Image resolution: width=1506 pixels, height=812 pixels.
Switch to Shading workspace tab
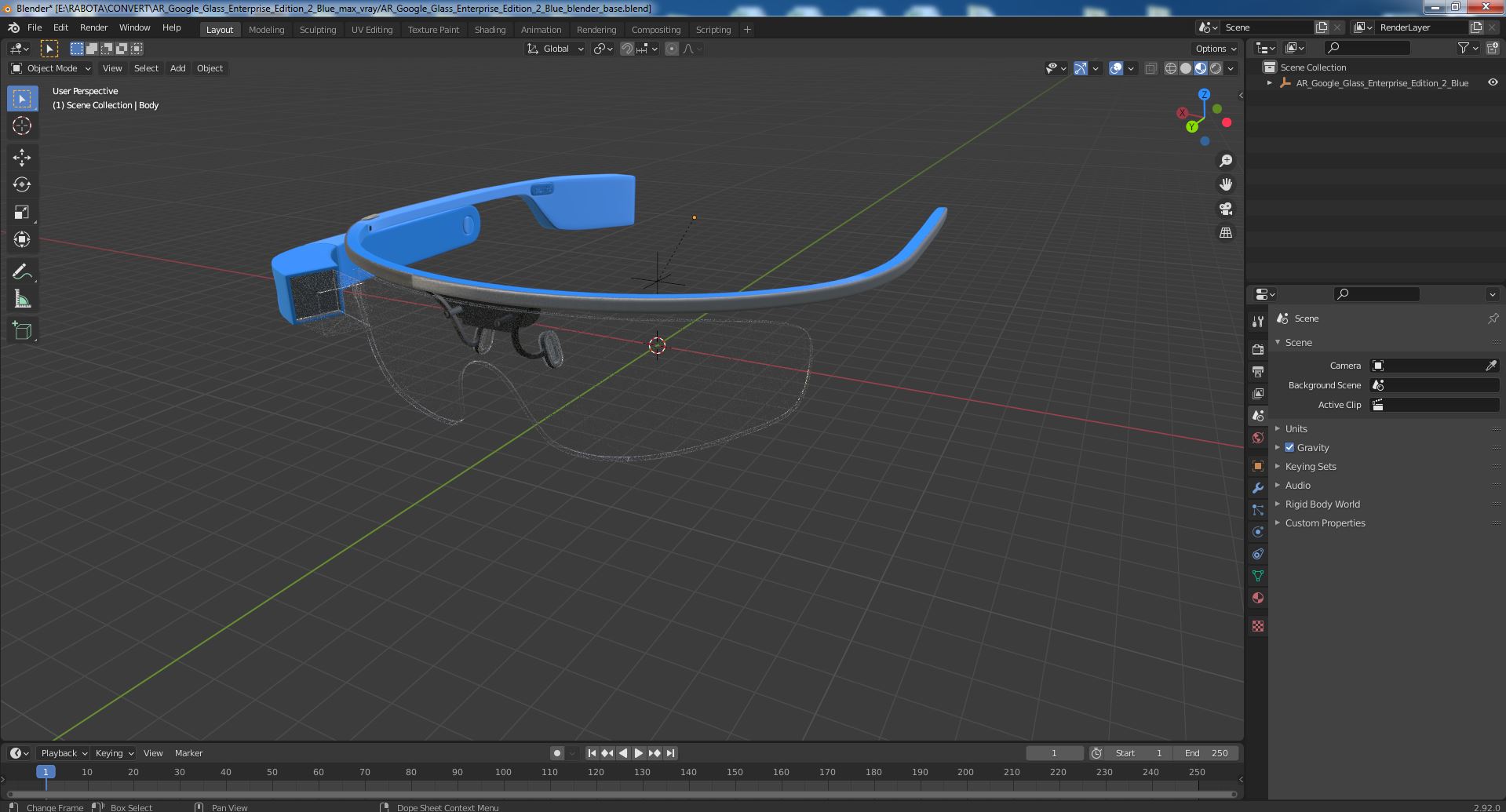coord(490,30)
